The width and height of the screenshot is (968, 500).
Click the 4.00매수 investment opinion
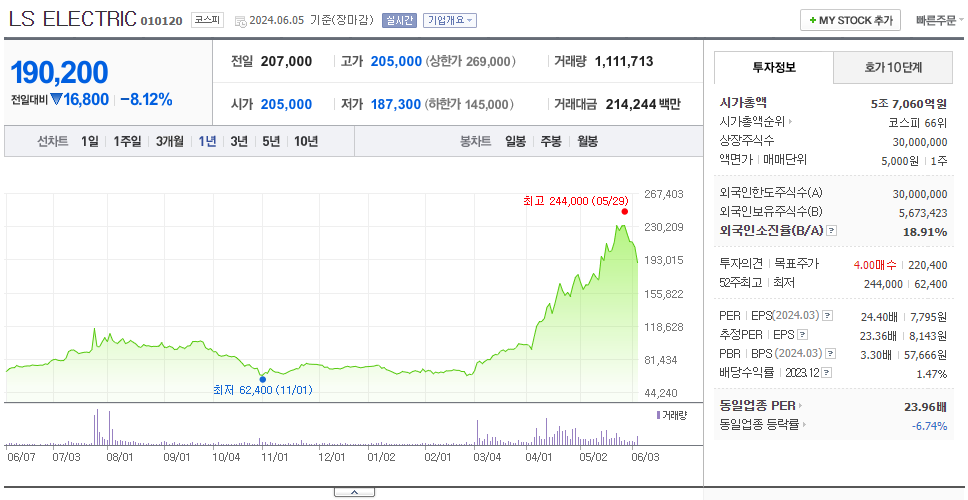[875, 265]
